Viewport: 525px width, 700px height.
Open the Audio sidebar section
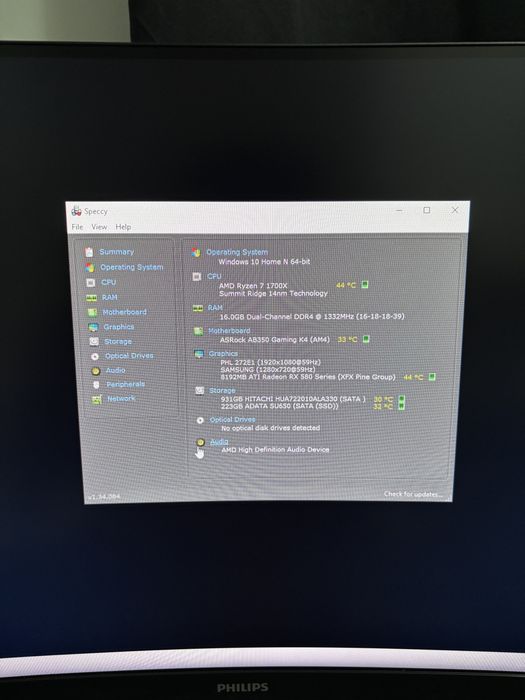(115, 370)
